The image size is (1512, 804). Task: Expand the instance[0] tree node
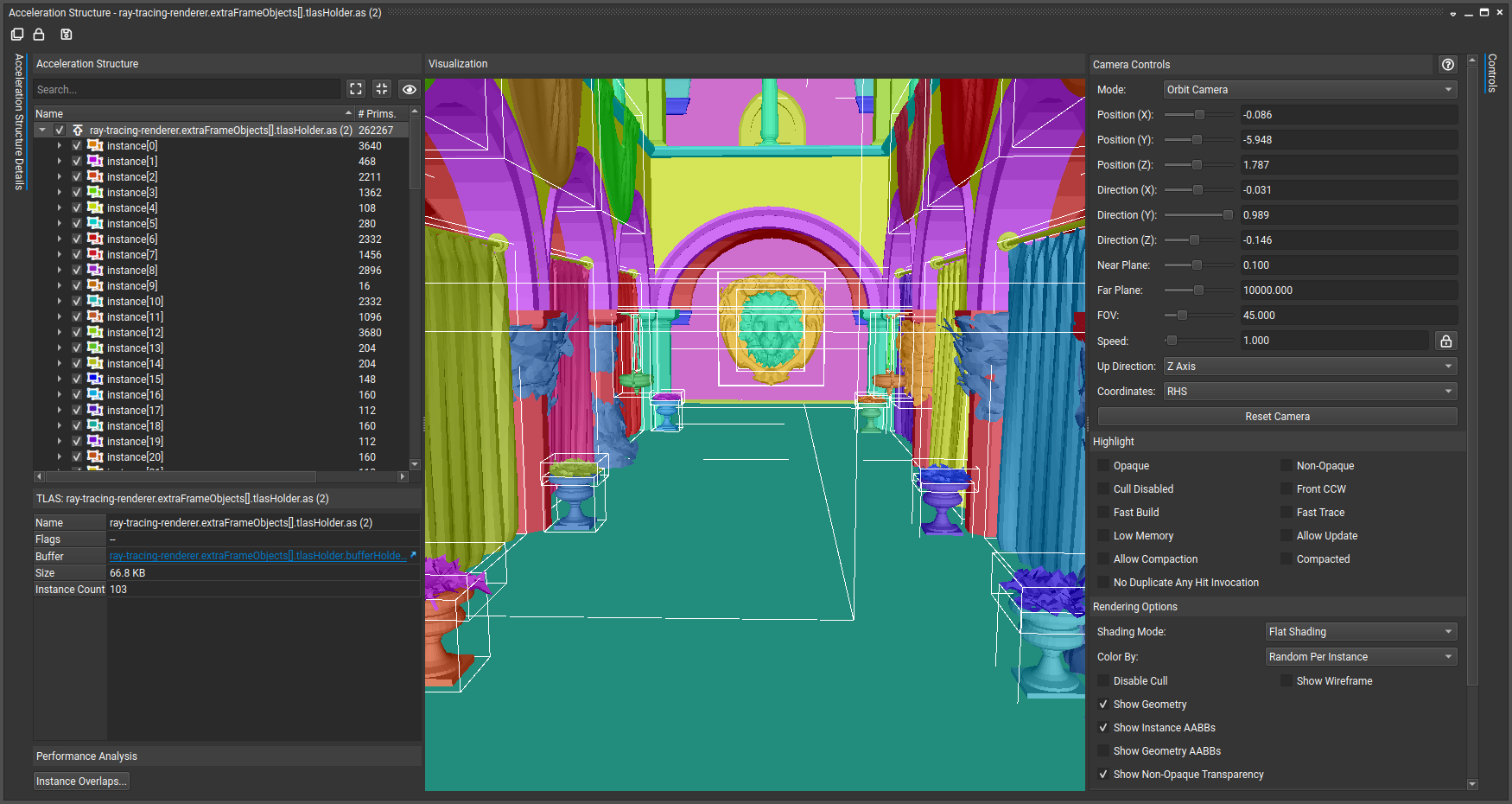point(60,146)
